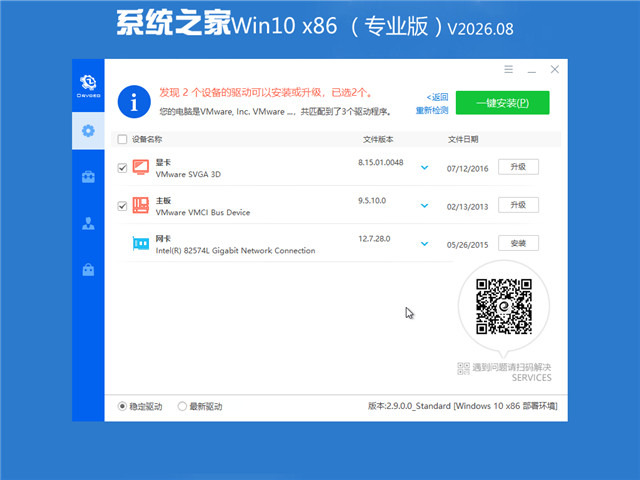Click the VMware VMCI Bus Device name
The width and height of the screenshot is (640, 480).
pyautogui.click(x=203, y=212)
